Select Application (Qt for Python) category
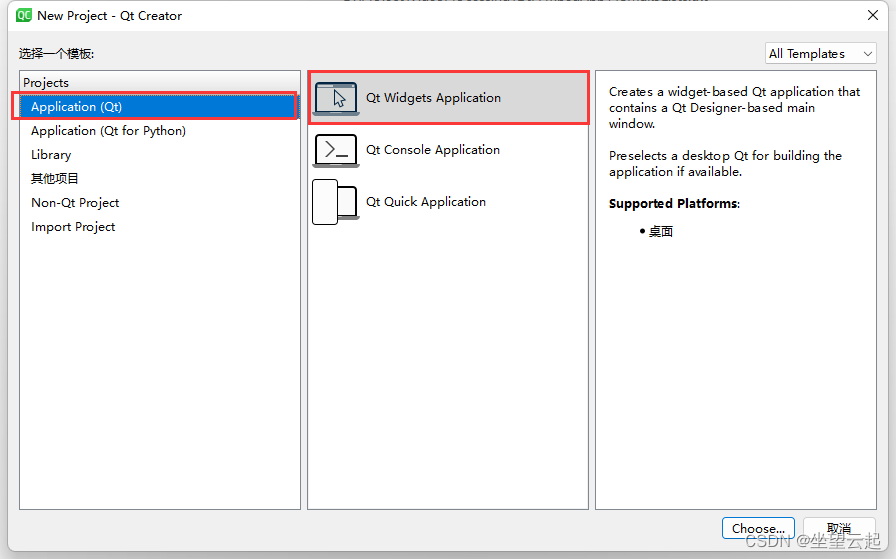The height and width of the screenshot is (559, 896). pos(108,131)
